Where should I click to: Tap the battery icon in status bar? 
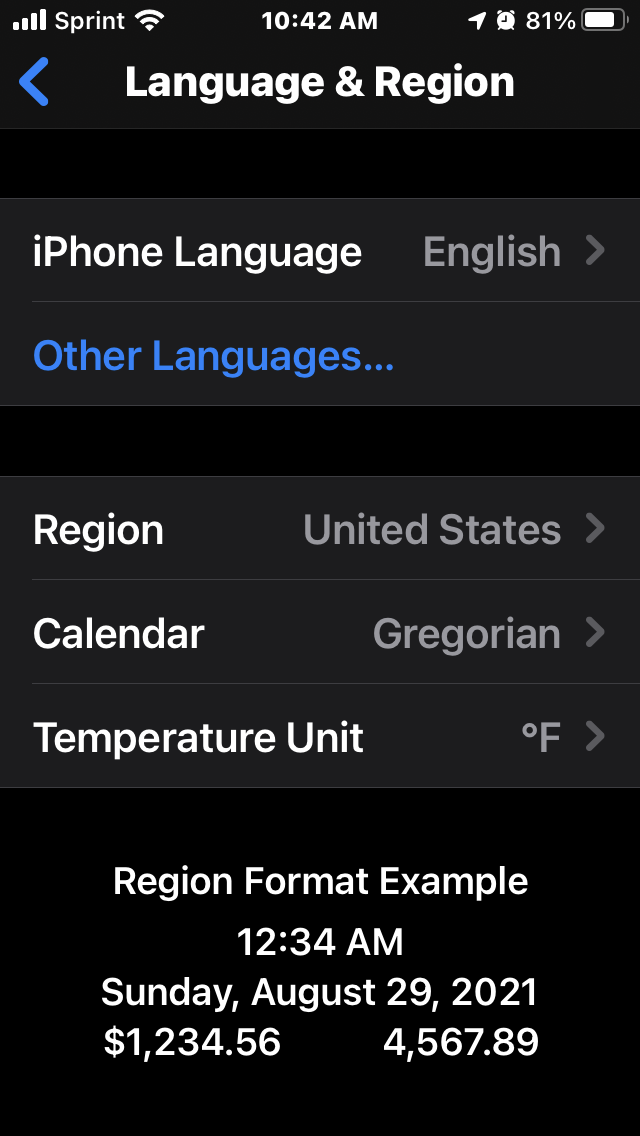coord(602,20)
